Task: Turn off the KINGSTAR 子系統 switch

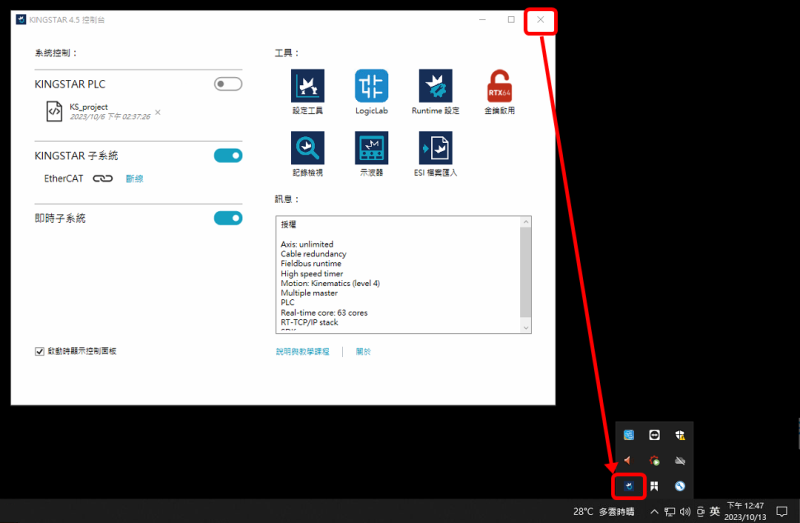Action: [x=228, y=156]
